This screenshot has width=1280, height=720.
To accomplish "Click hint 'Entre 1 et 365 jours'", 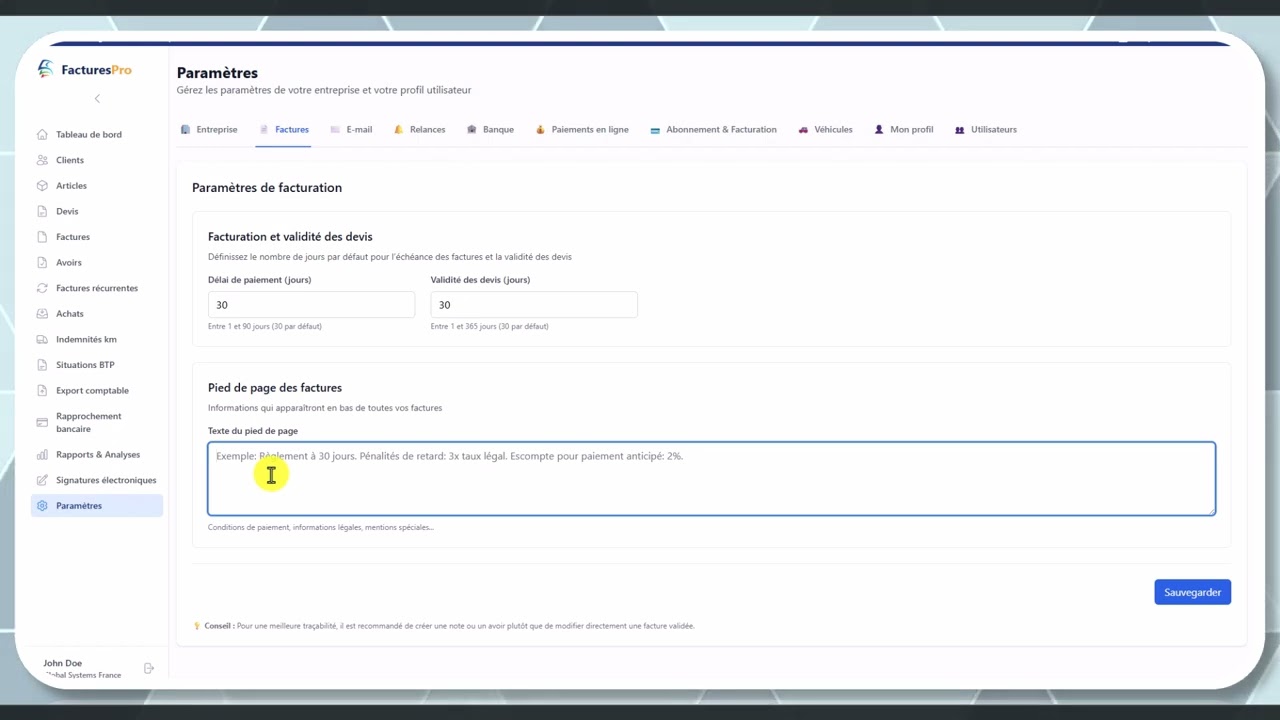I will click(490, 327).
